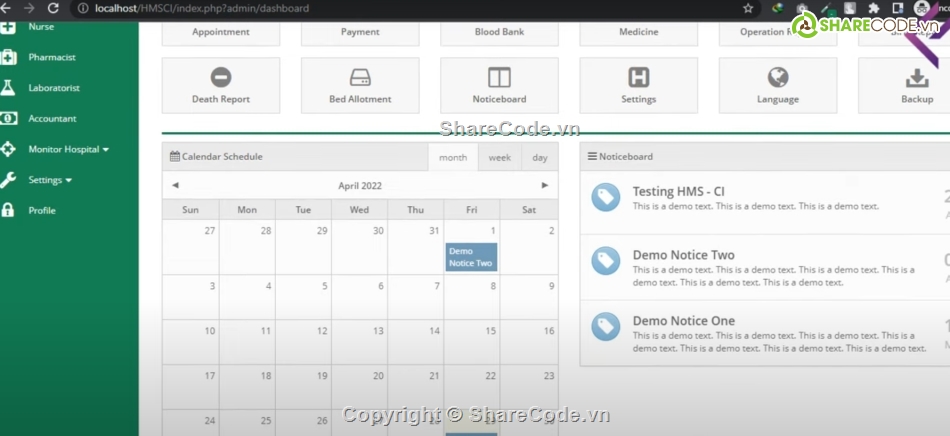Click the Demo Notice Two calendar event
This screenshot has height=436, width=950.
pyautogui.click(x=471, y=257)
